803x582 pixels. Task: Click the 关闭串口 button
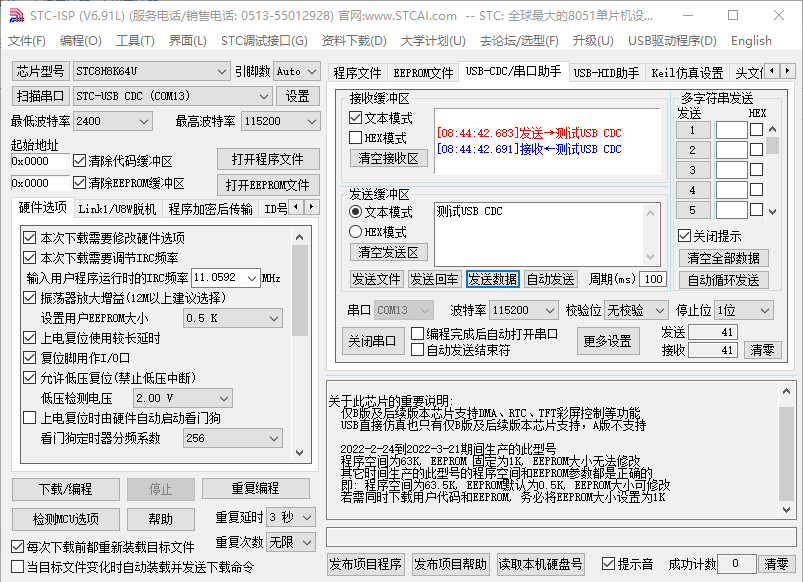(x=372, y=341)
